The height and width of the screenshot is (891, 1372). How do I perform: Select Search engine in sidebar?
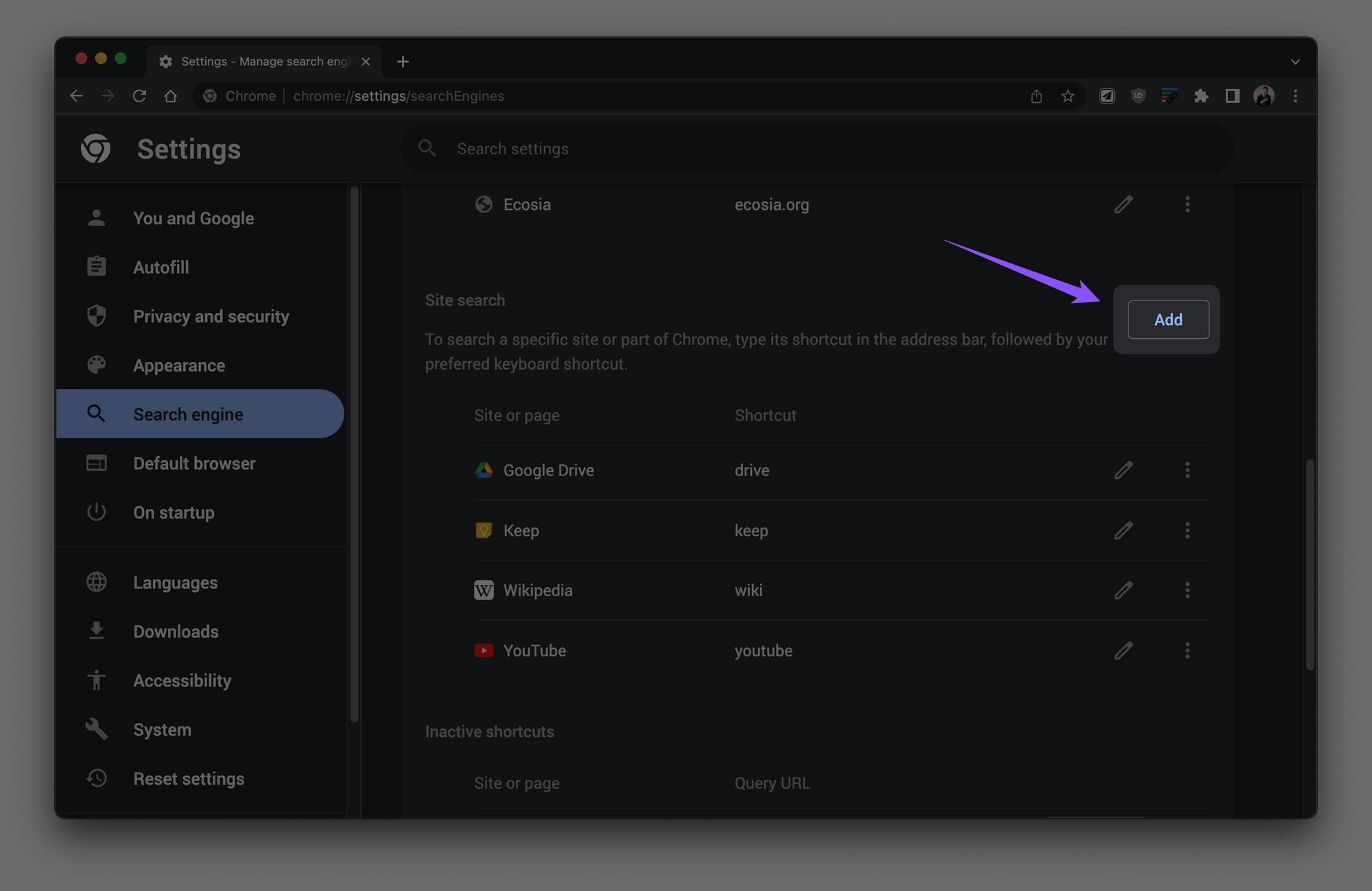(x=200, y=414)
